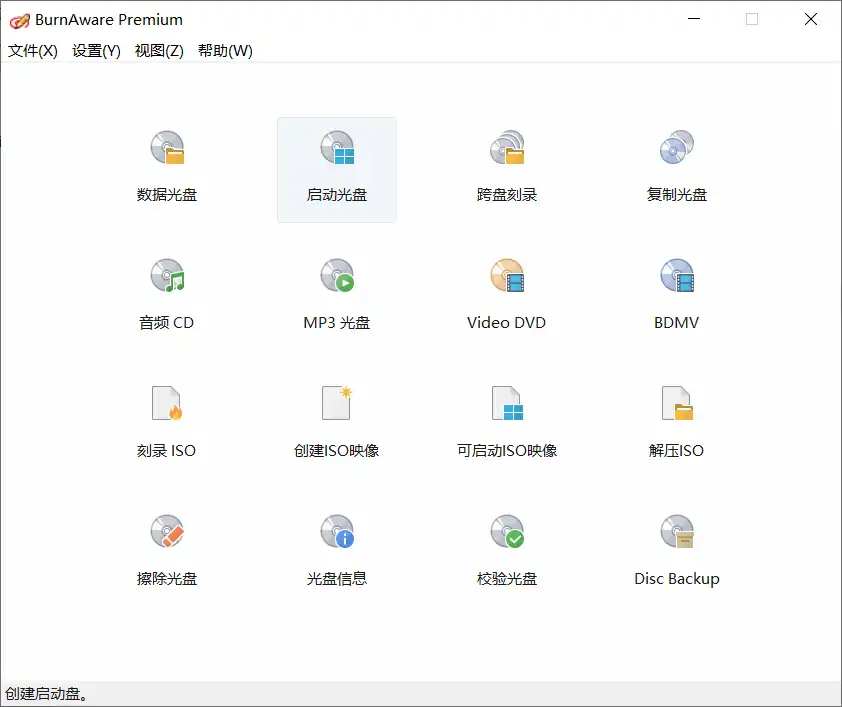Click the BurnAware logo in title bar
Viewport: 842px width, 707px height.
click(x=19, y=21)
